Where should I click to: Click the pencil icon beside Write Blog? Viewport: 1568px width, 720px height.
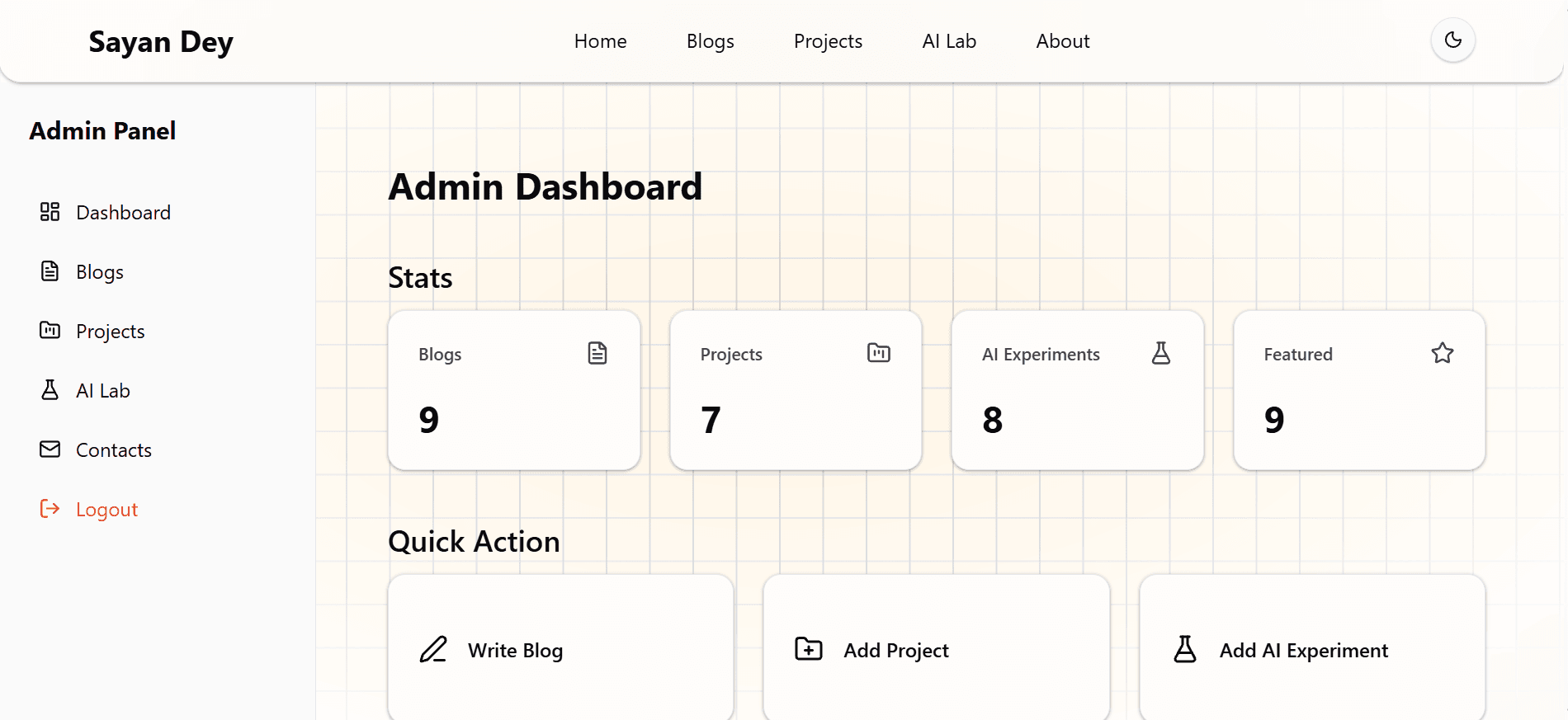pyautogui.click(x=433, y=650)
